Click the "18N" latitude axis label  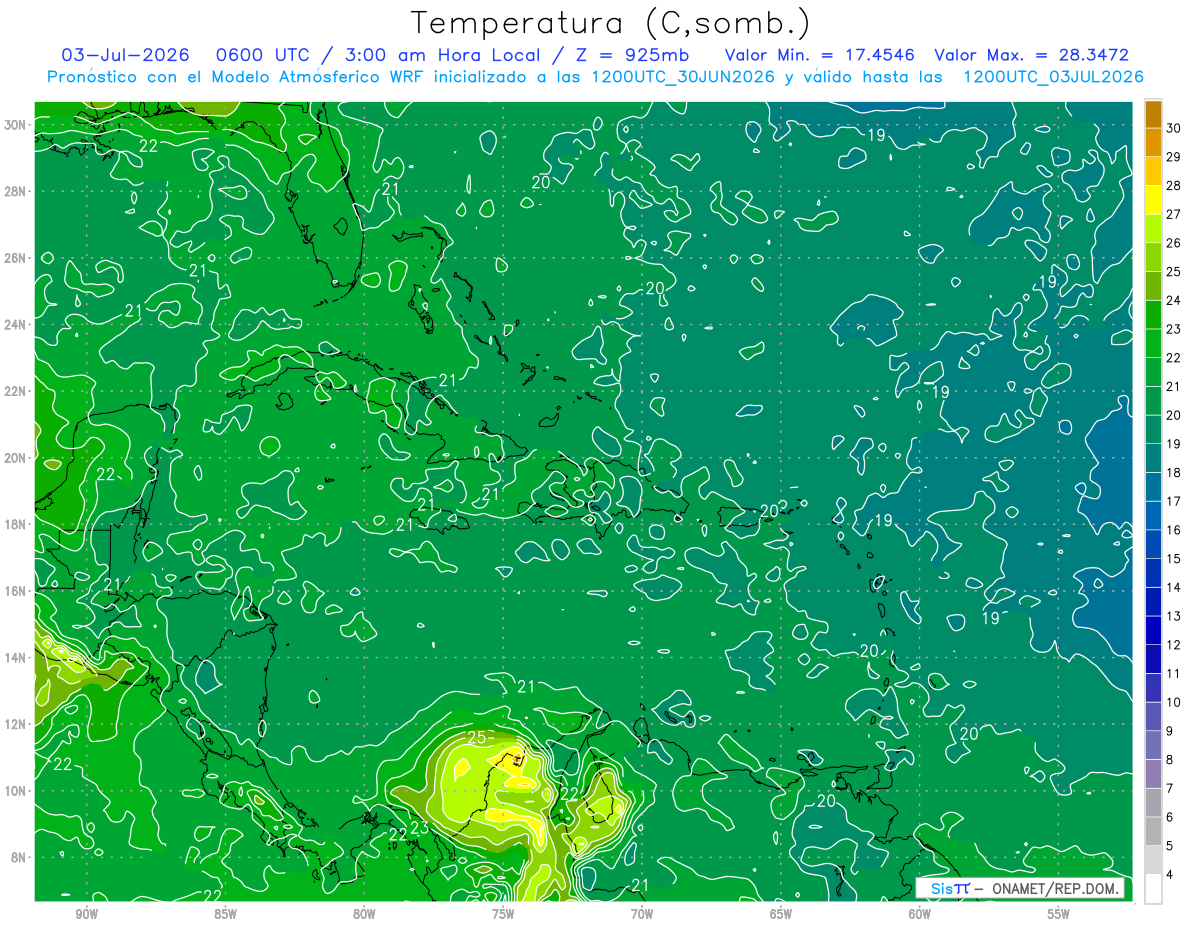[17, 524]
